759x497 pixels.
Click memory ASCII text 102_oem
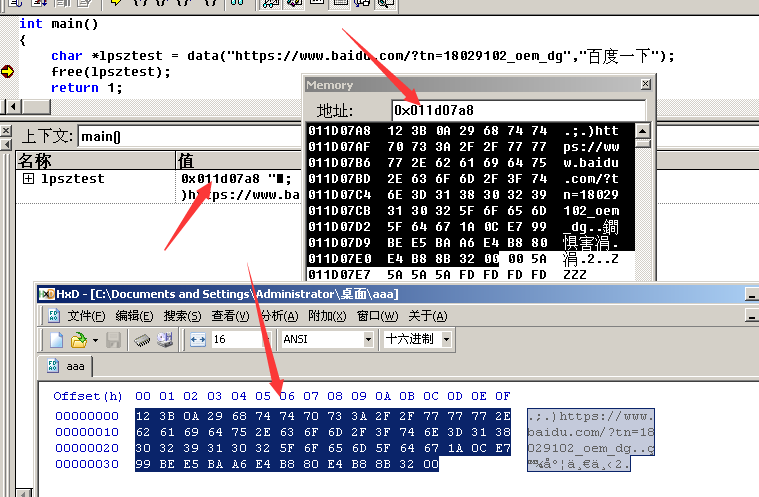point(591,211)
